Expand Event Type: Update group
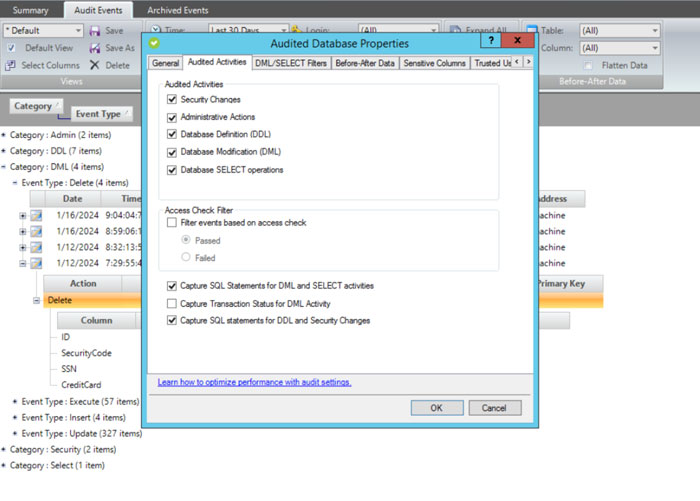This screenshot has height=501, width=700. click(15, 433)
